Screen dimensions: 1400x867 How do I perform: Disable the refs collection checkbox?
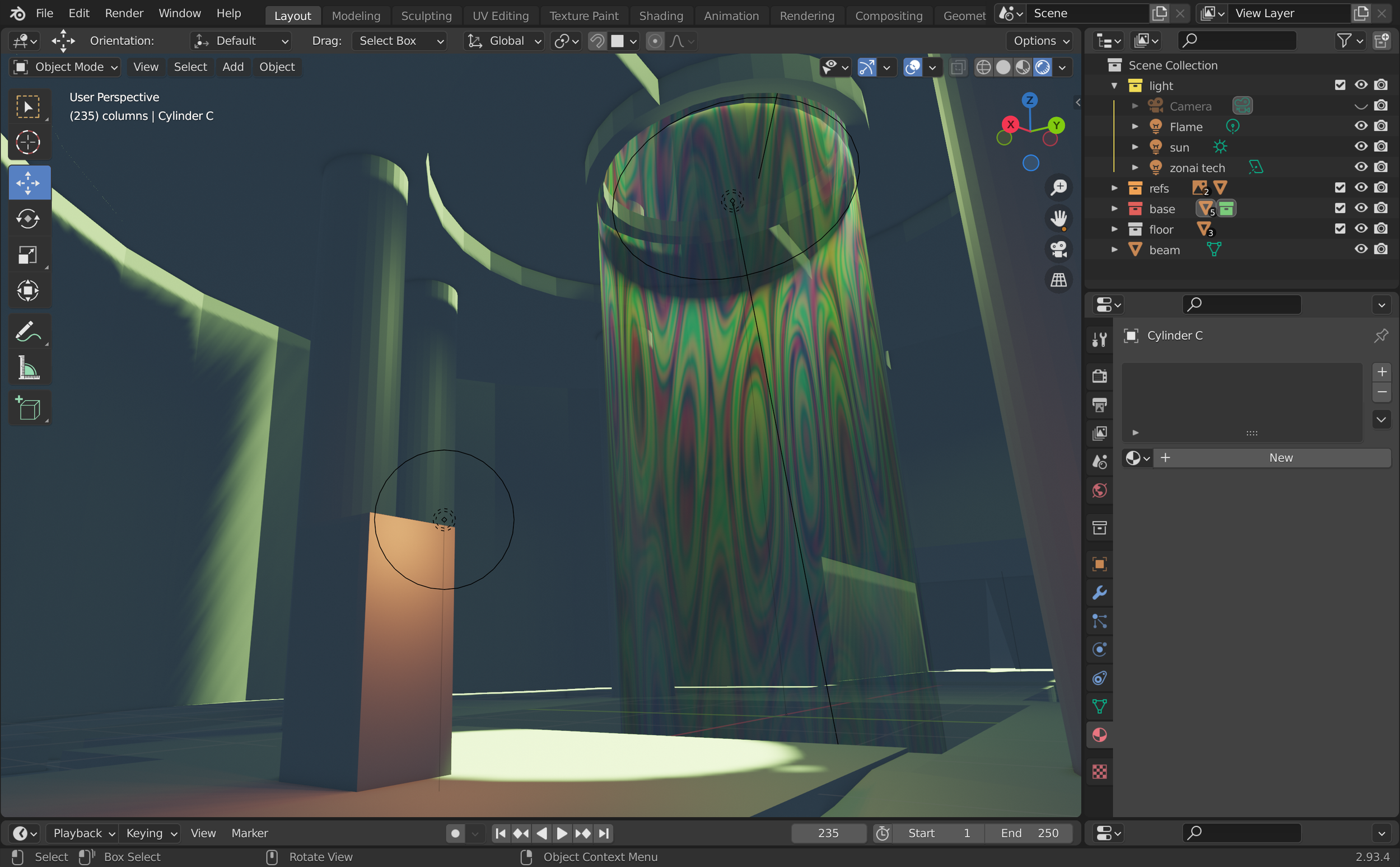[1340, 187]
